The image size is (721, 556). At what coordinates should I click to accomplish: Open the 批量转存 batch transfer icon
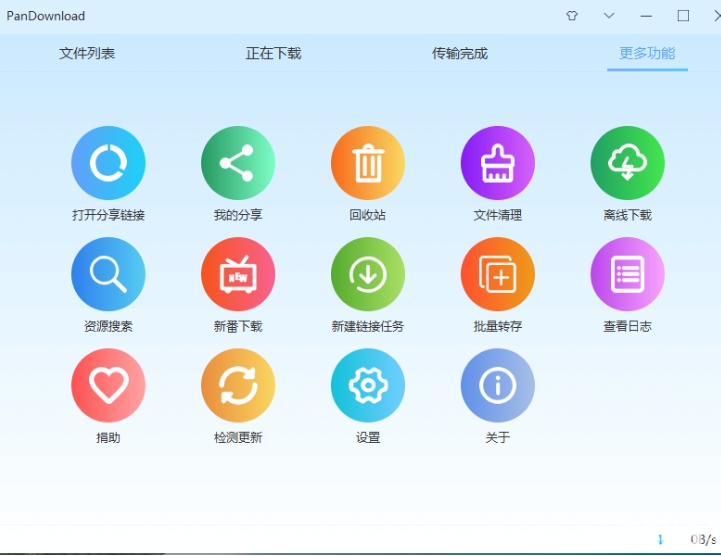(x=498, y=274)
